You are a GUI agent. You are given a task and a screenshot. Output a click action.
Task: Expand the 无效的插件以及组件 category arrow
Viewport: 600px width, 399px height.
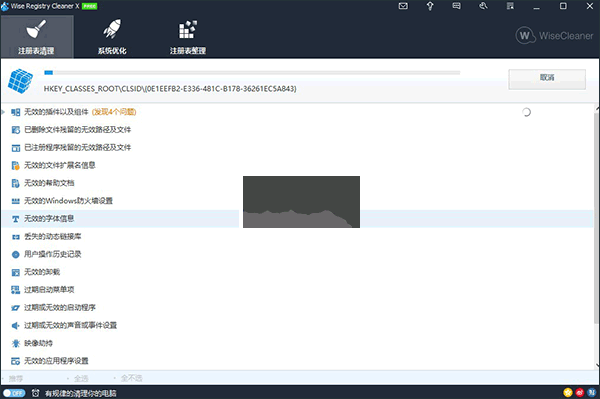[x=3, y=112]
